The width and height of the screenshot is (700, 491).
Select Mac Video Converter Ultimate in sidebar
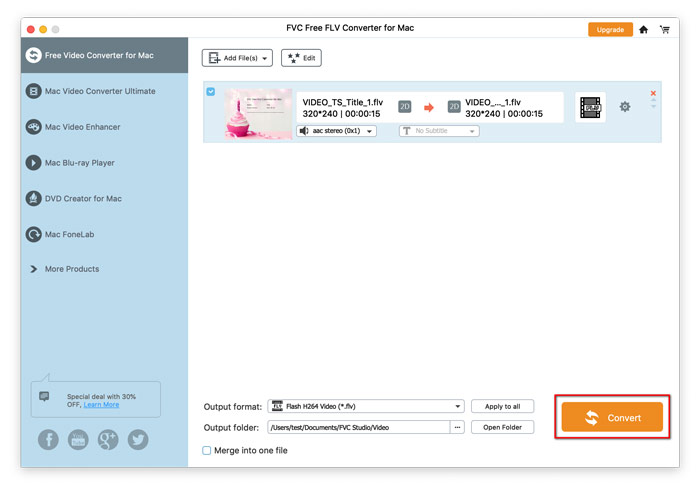100,91
